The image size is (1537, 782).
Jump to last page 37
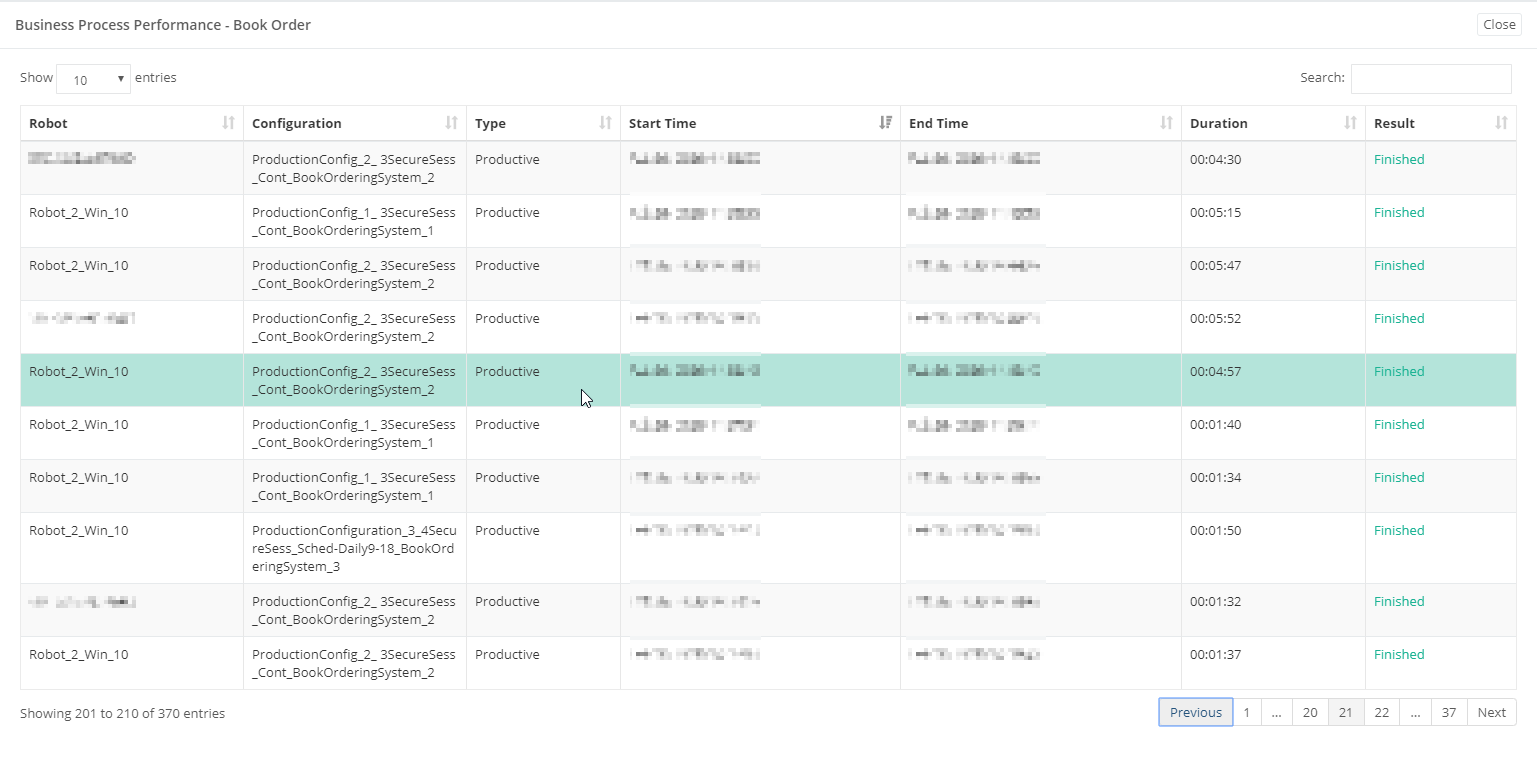click(x=1449, y=712)
